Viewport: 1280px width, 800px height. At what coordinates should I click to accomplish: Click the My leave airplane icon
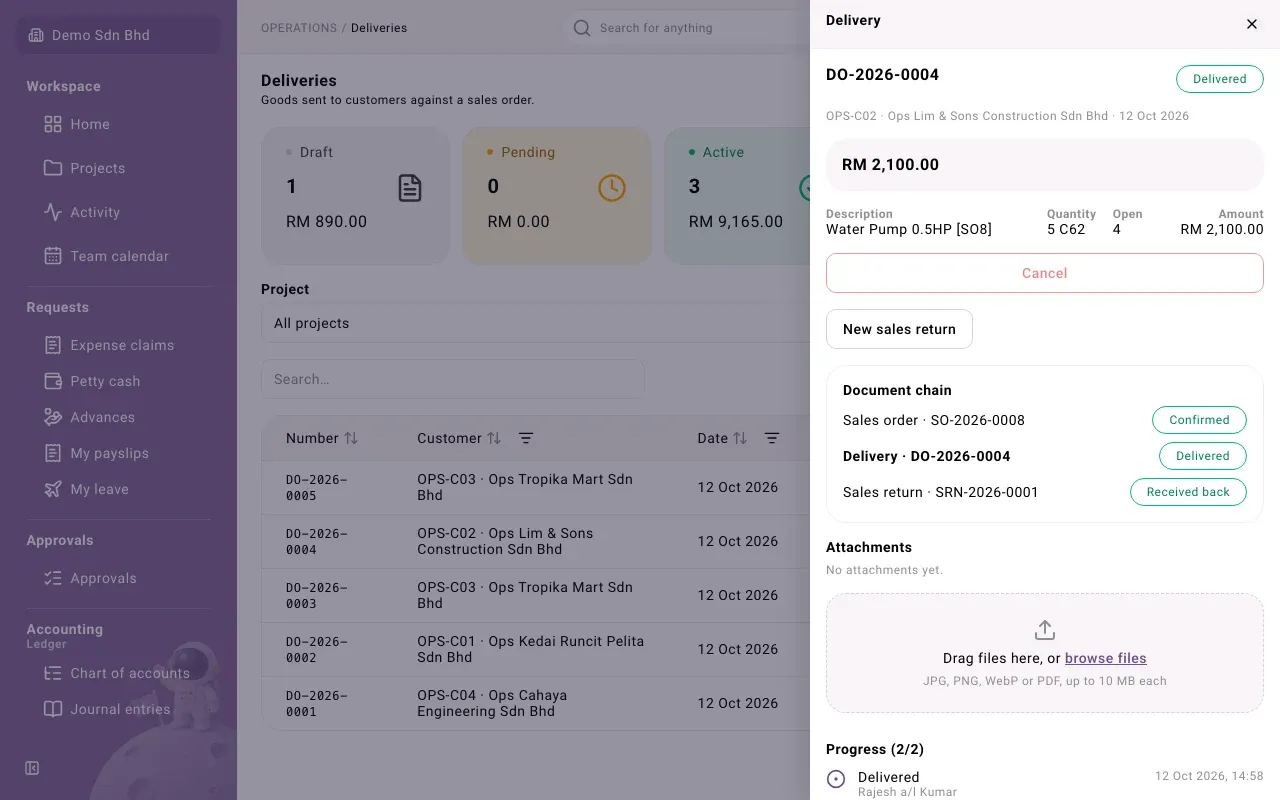click(53, 489)
